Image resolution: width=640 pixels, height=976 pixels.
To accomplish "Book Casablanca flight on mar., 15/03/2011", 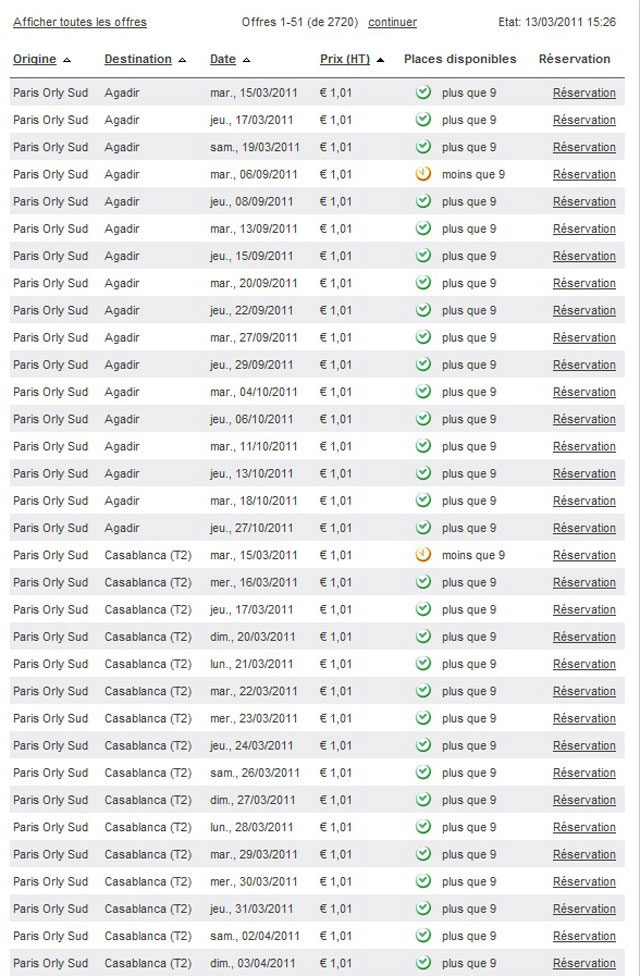I will point(584,555).
